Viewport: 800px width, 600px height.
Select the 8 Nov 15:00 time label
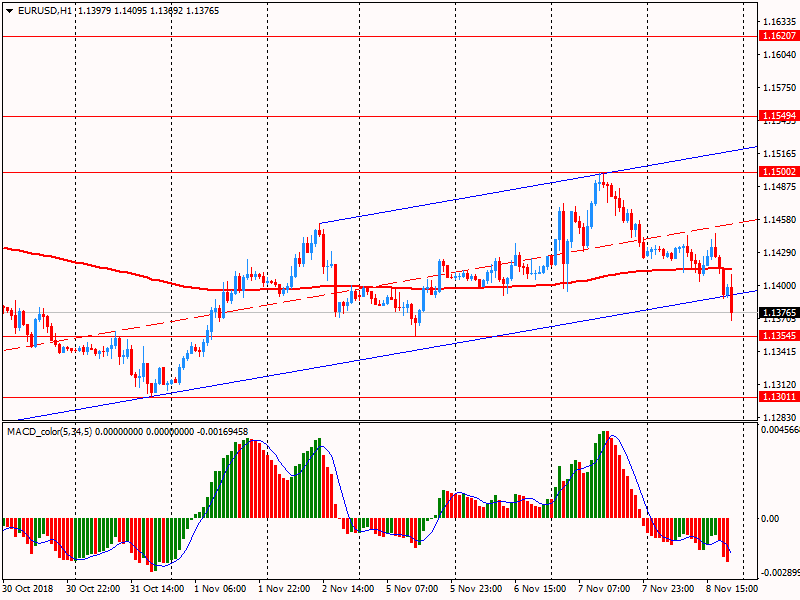coord(732,590)
